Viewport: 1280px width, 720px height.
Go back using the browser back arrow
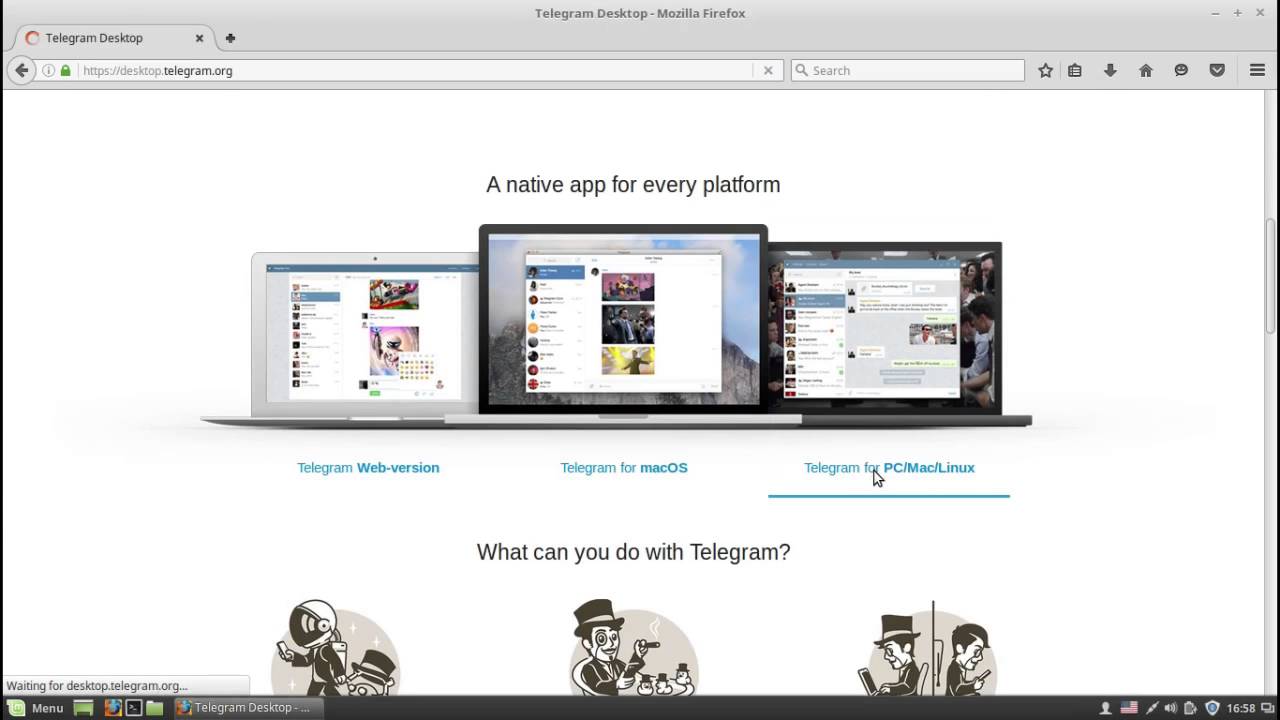pos(21,70)
